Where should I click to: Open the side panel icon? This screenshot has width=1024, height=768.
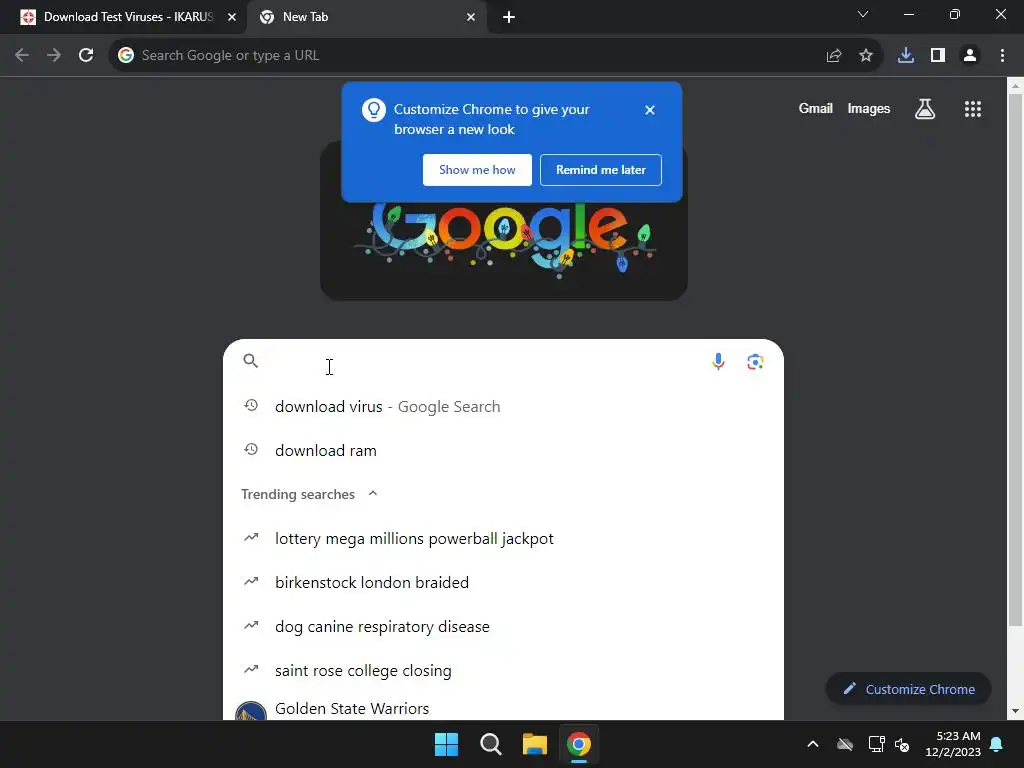[938, 56]
